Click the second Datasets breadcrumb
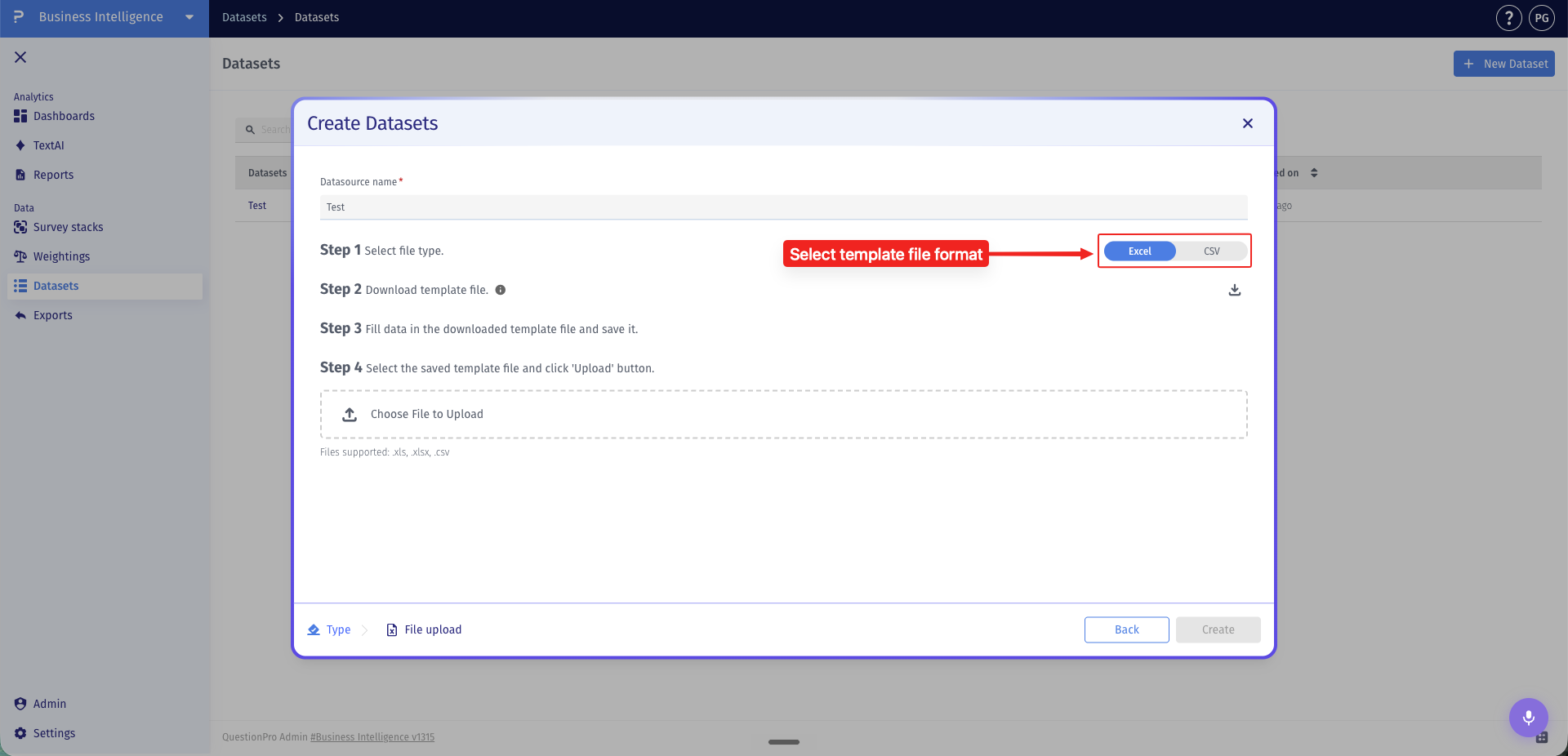This screenshot has width=1568, height=756. pyautogui.click(x=317, y=17)
